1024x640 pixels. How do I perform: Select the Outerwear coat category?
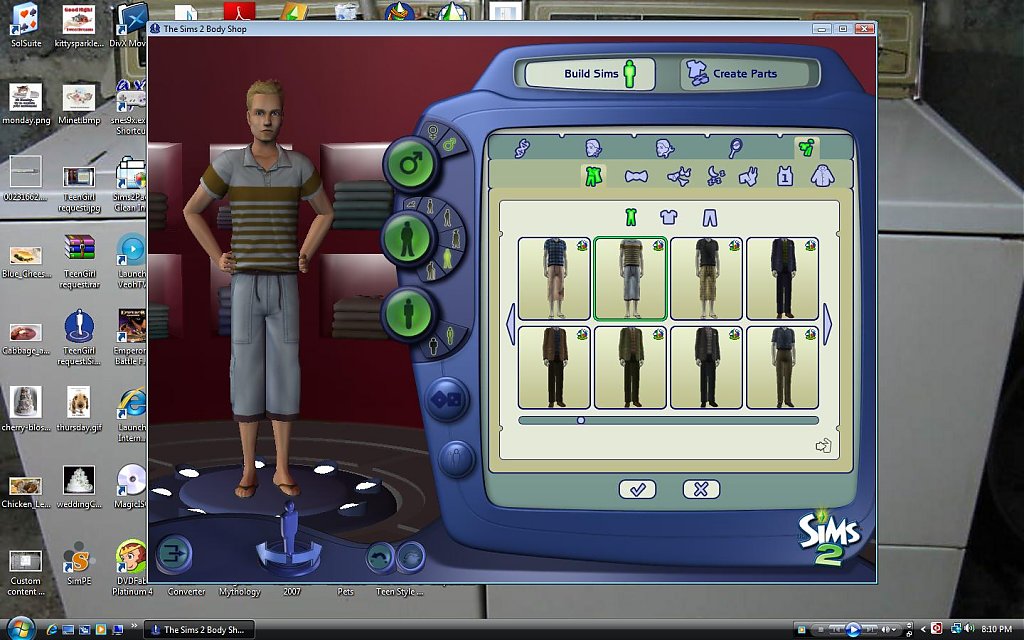point(821,177)
